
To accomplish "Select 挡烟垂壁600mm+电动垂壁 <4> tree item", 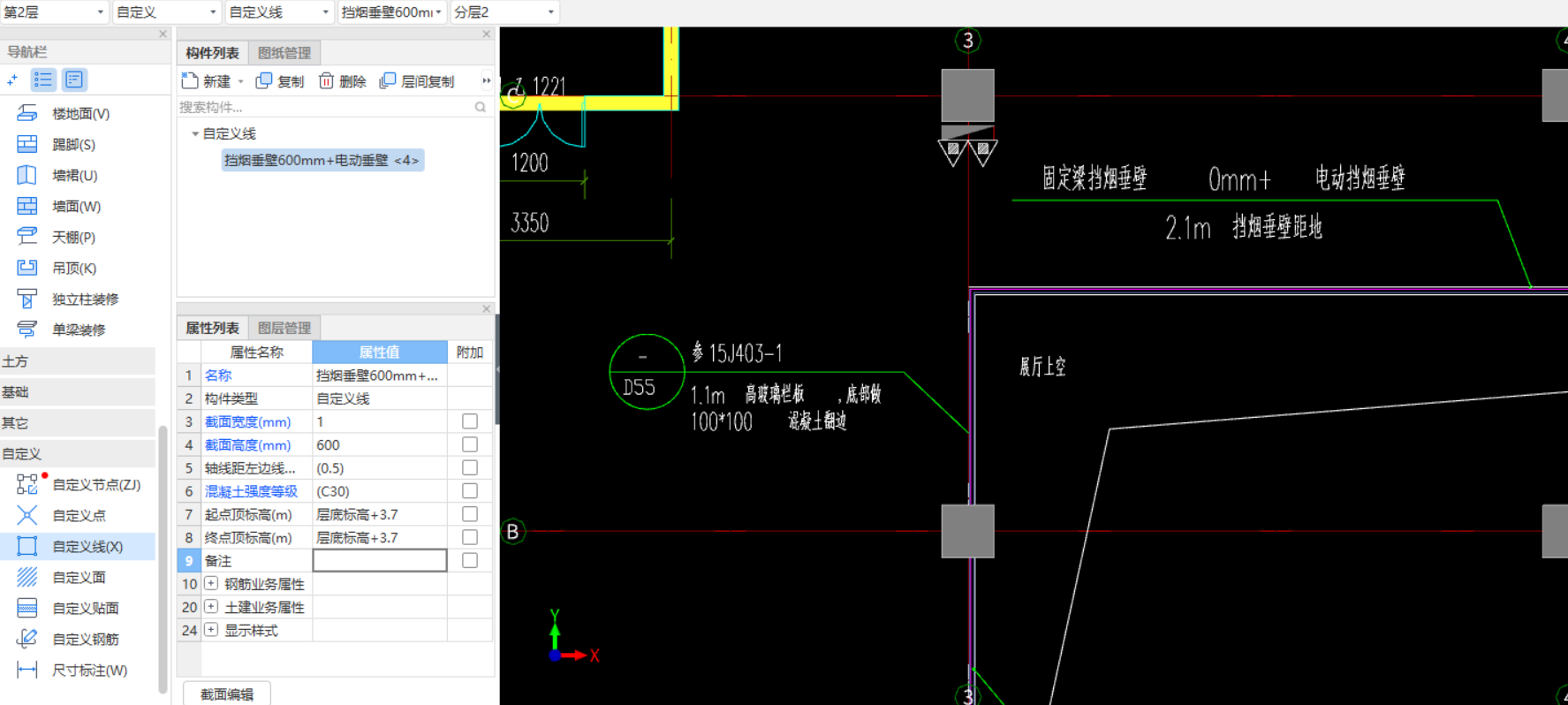I will (322, 160).
